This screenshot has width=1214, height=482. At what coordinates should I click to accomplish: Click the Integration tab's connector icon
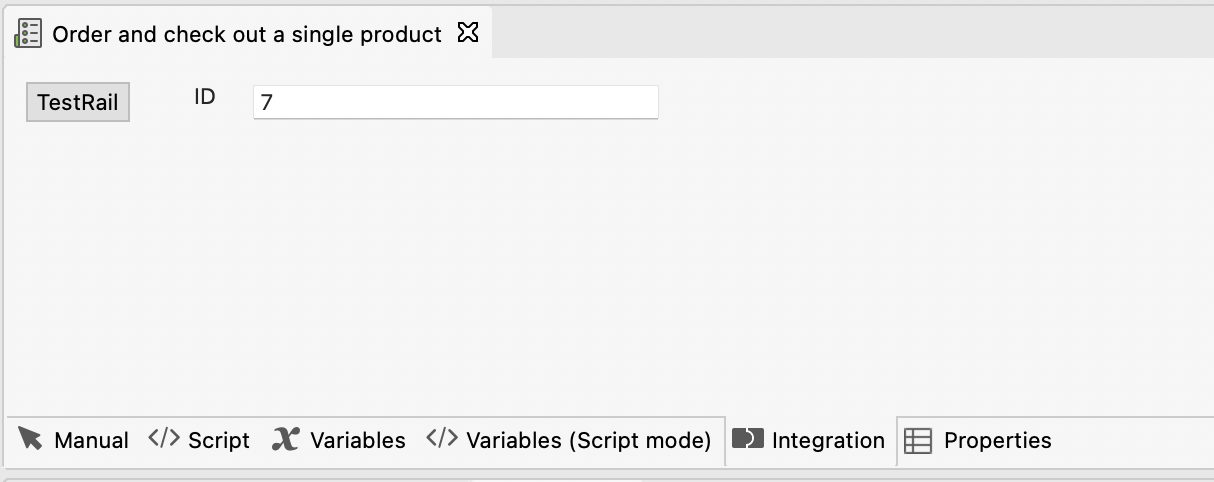pyautogui.click(x=748, y=439)
